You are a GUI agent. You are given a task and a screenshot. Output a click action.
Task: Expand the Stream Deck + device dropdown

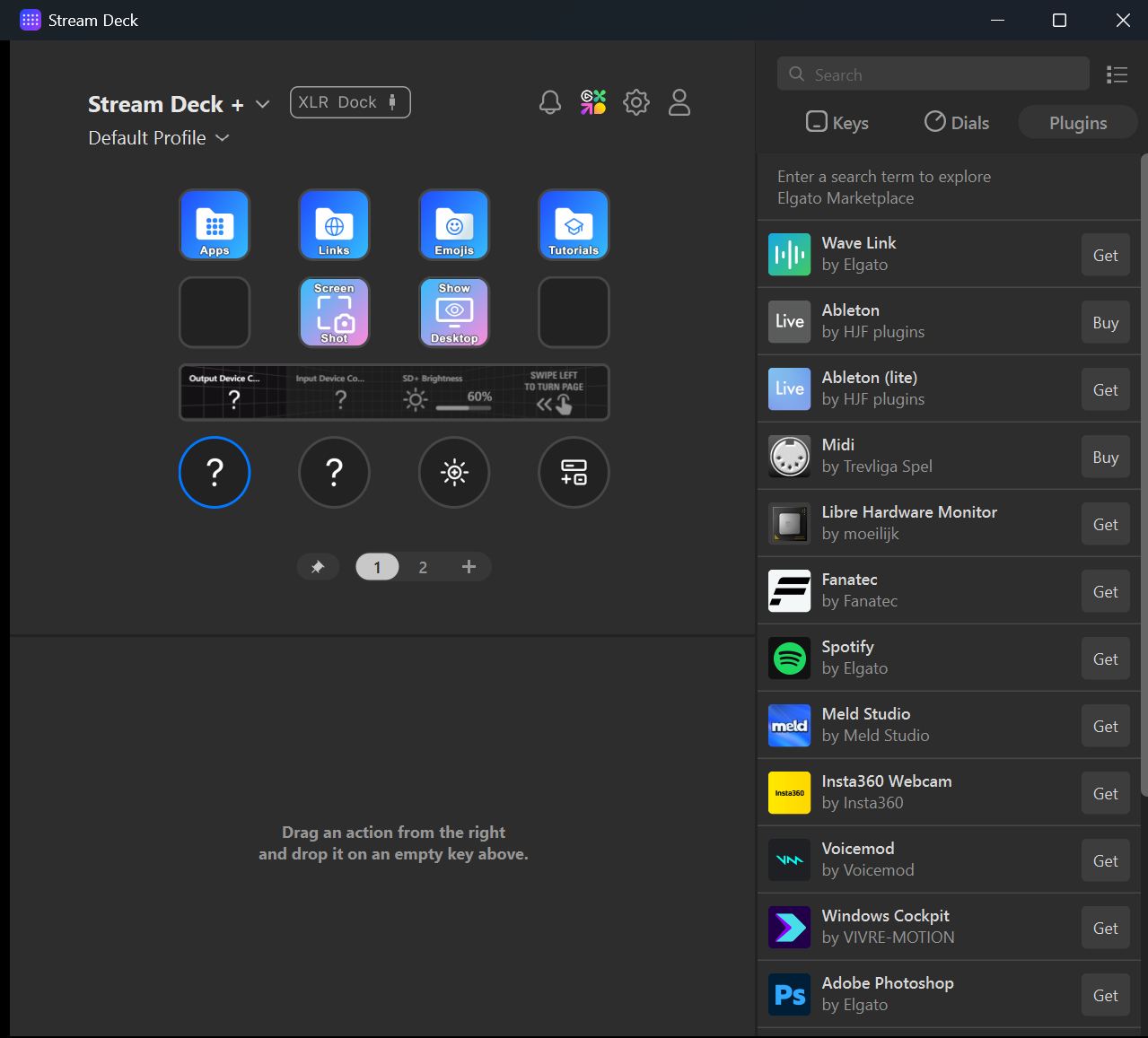click(x=262, y=104)
